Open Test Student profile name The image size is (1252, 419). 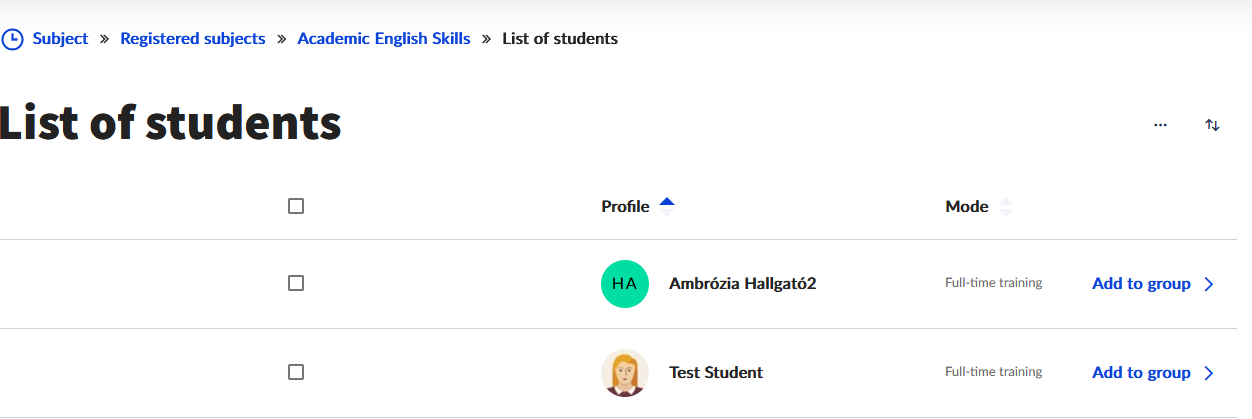(x=716, y=373)
